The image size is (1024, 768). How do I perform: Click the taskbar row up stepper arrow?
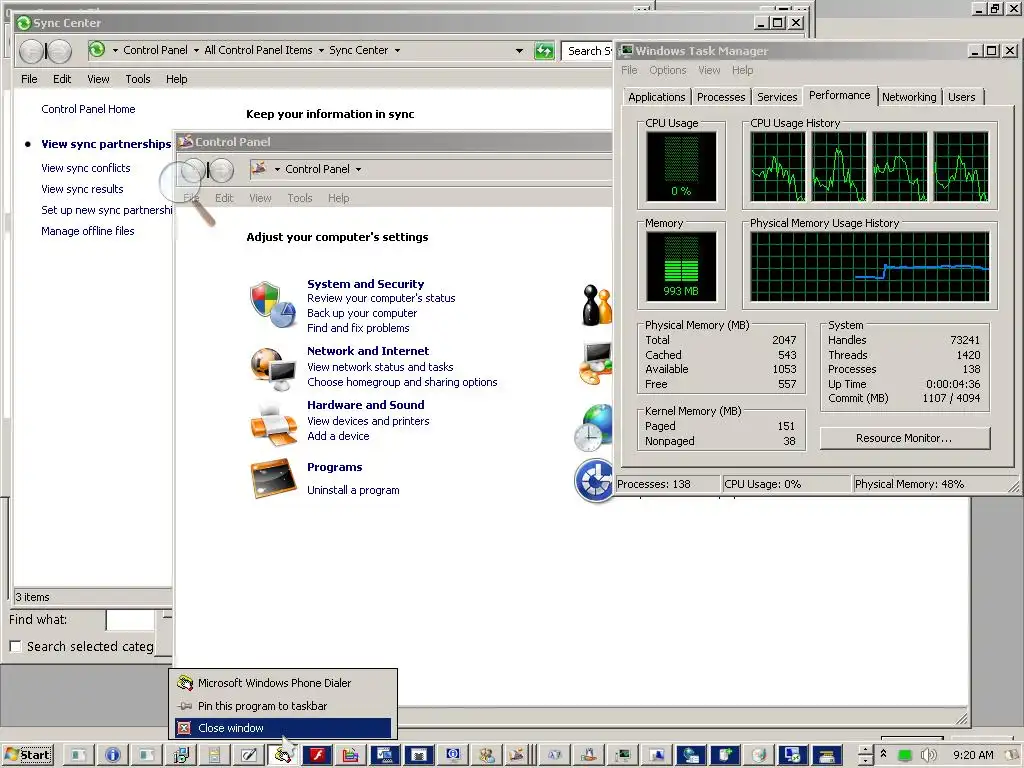865,750
